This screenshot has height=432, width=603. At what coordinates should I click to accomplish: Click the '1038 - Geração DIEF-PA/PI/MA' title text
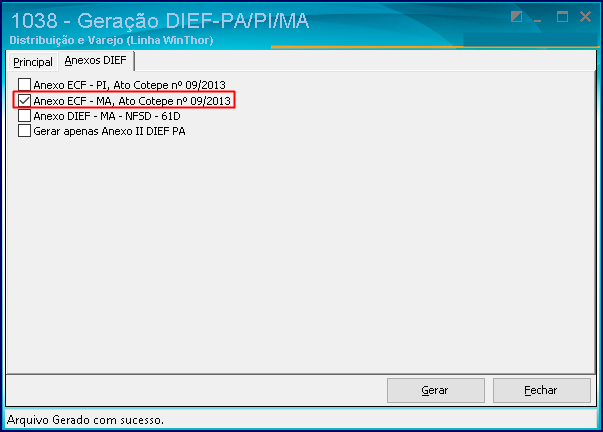click(x=160, y=20)
